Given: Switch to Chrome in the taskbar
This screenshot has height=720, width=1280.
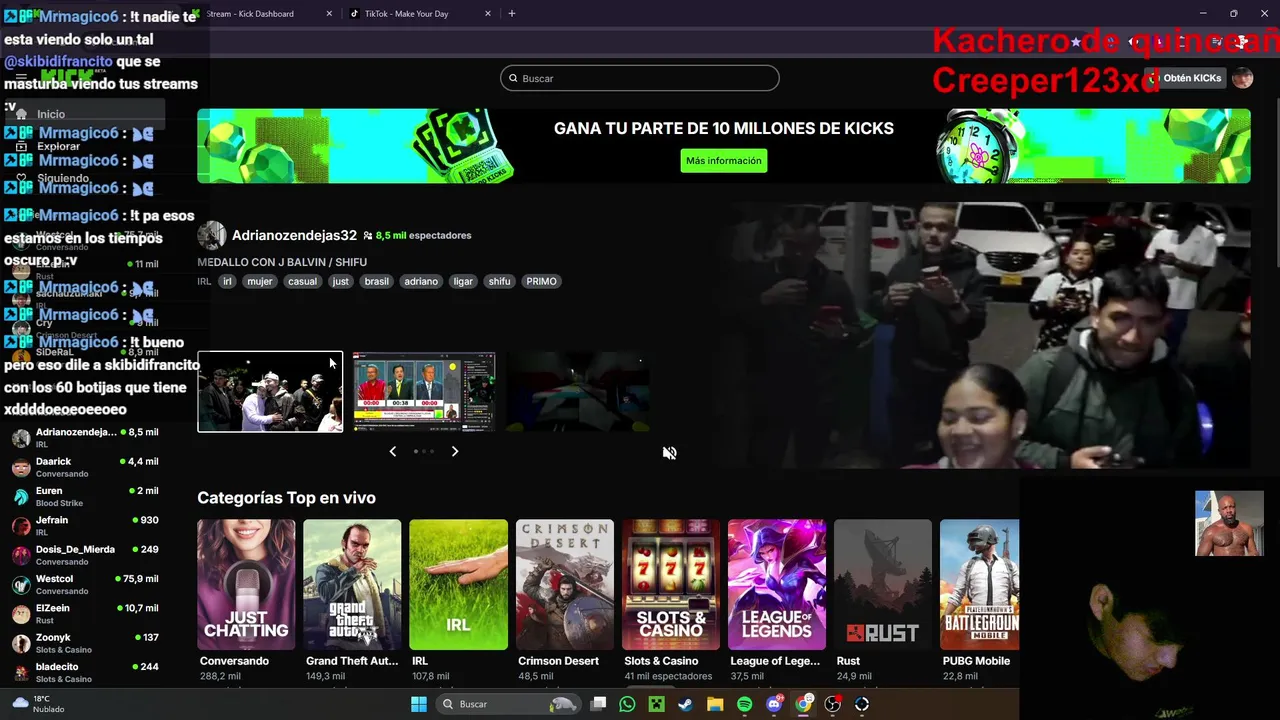Looking at the screenshot, I should tap(804, 704).
